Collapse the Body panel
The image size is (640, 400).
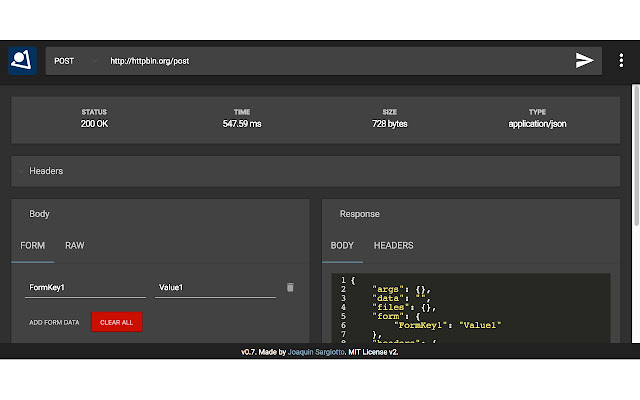tap(40, 214)
